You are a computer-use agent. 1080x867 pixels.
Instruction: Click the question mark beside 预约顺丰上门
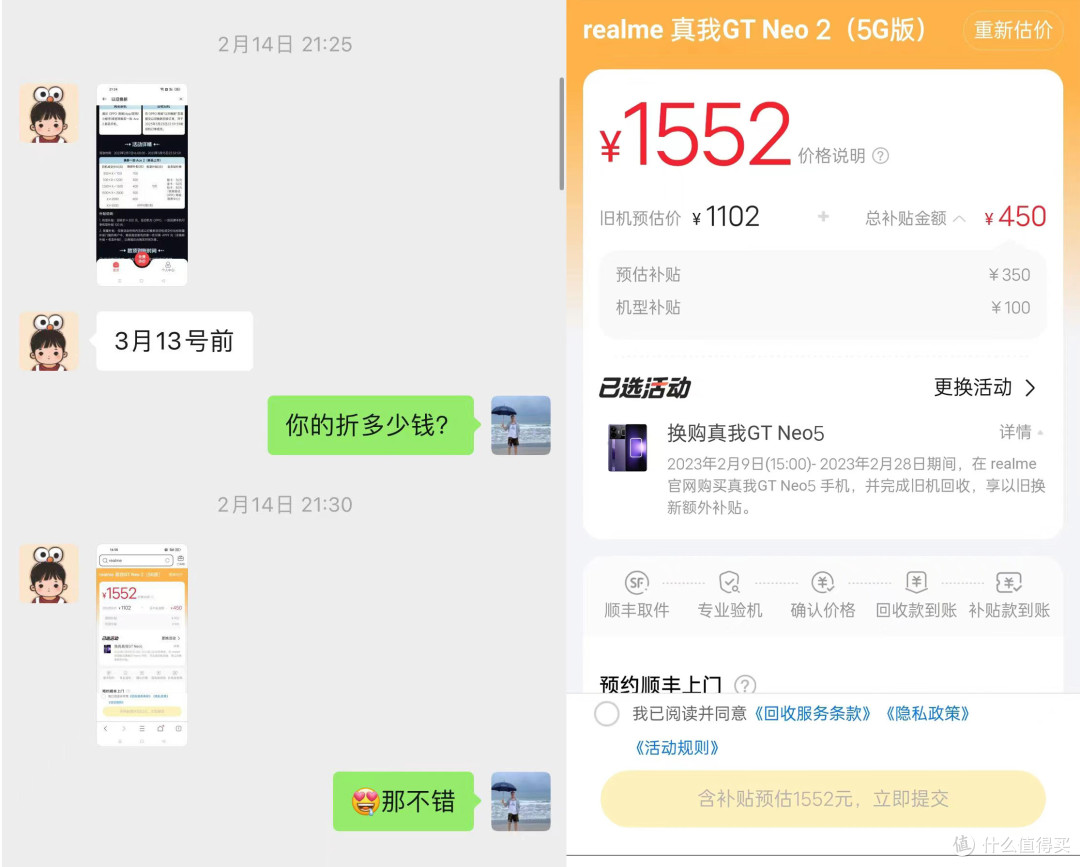point(745,685)
